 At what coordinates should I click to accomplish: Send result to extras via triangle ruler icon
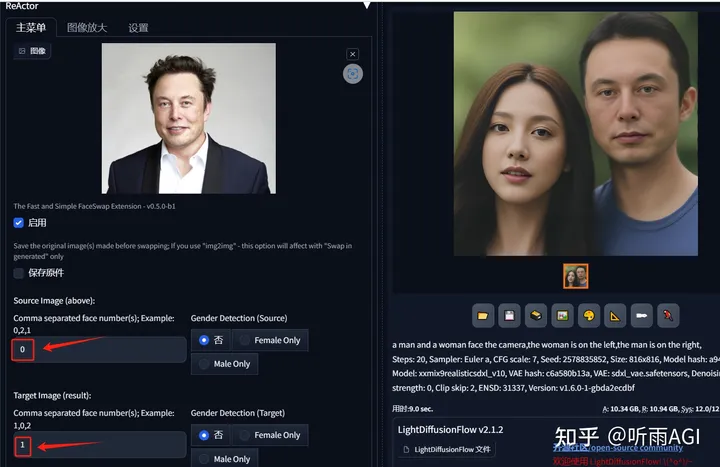pos(615,316)
